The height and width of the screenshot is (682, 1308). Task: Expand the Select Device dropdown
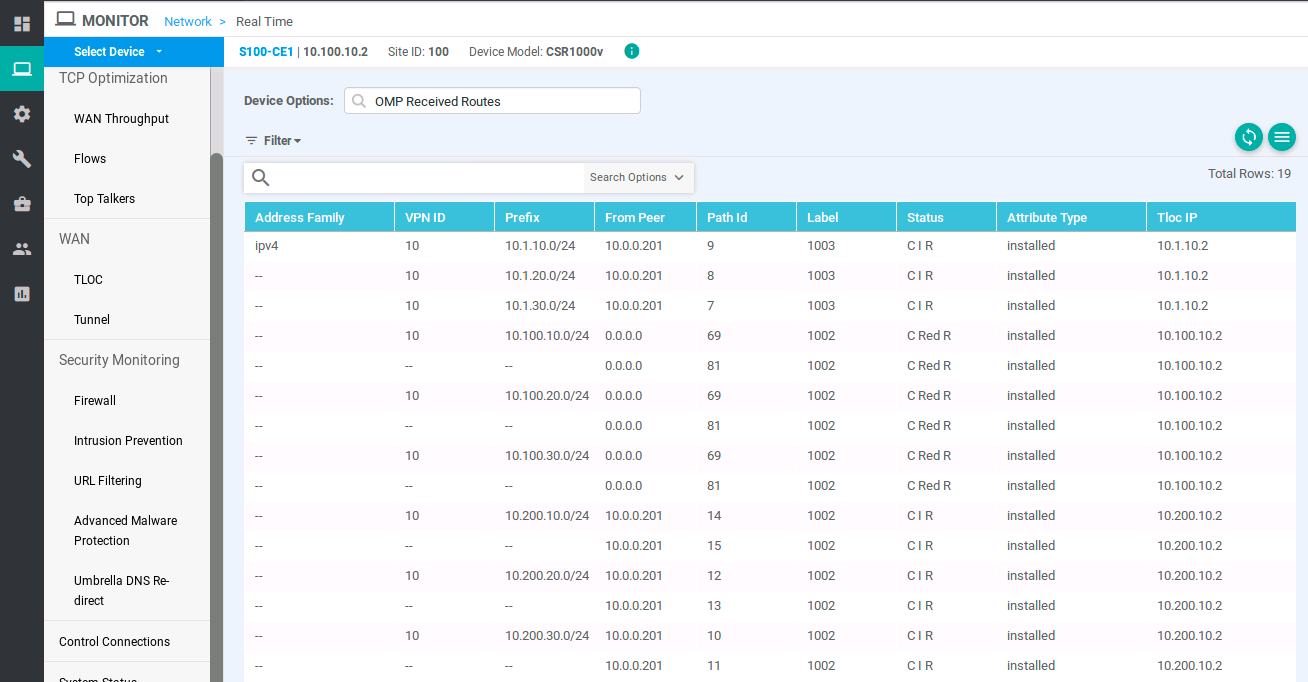[118, 52]
